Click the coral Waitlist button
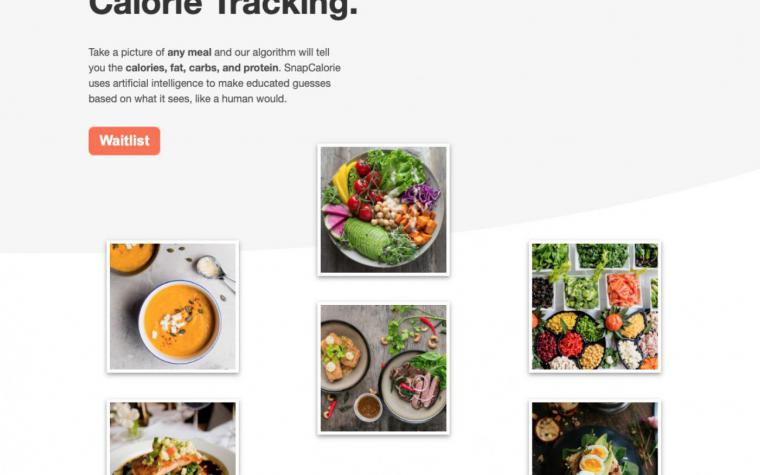Image resolution: width=760 pixels, height=475 pixels. click(124, 141)
